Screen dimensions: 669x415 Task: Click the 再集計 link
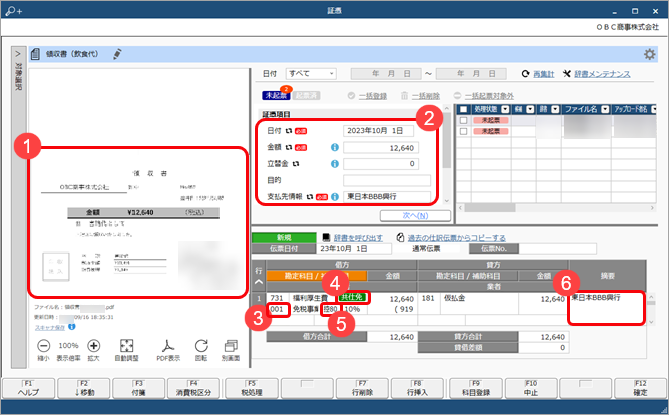pyautogui.click(x=544, y=74)
